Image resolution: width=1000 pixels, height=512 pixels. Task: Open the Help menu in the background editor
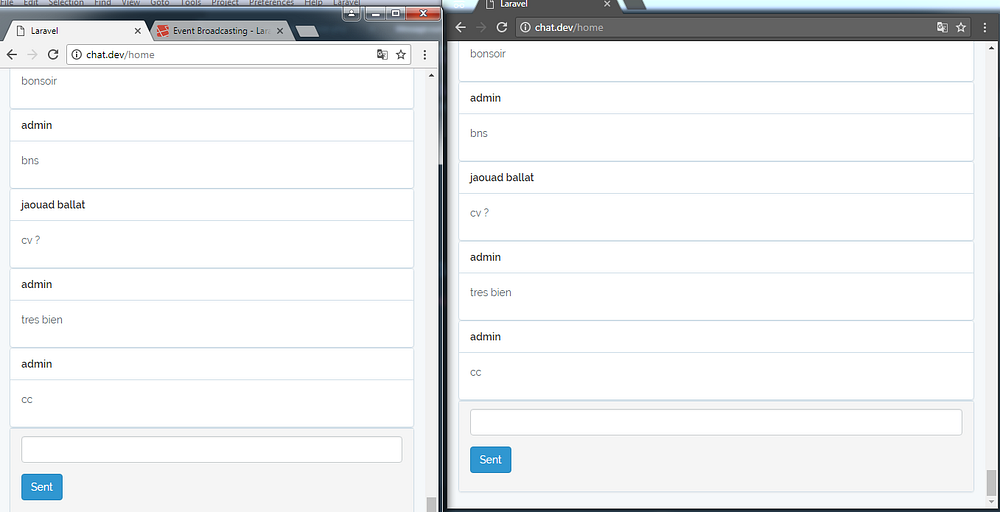pos(313,3)
